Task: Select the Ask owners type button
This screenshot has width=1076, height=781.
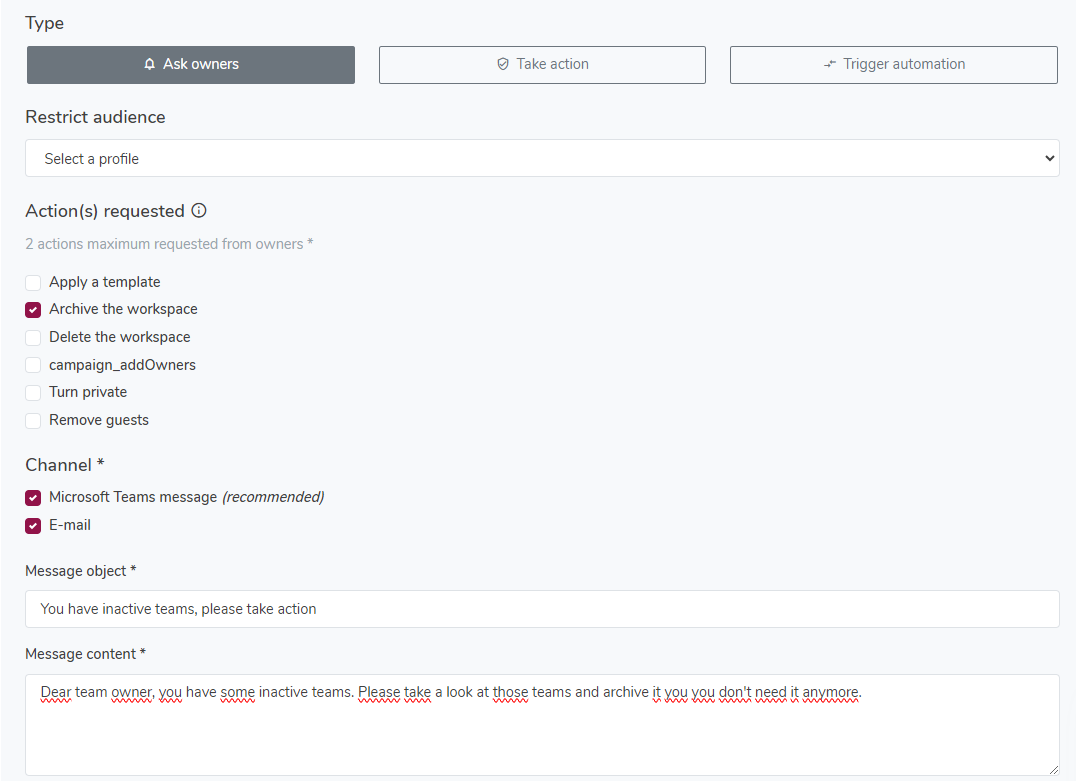Action: (x=190, y=64)
